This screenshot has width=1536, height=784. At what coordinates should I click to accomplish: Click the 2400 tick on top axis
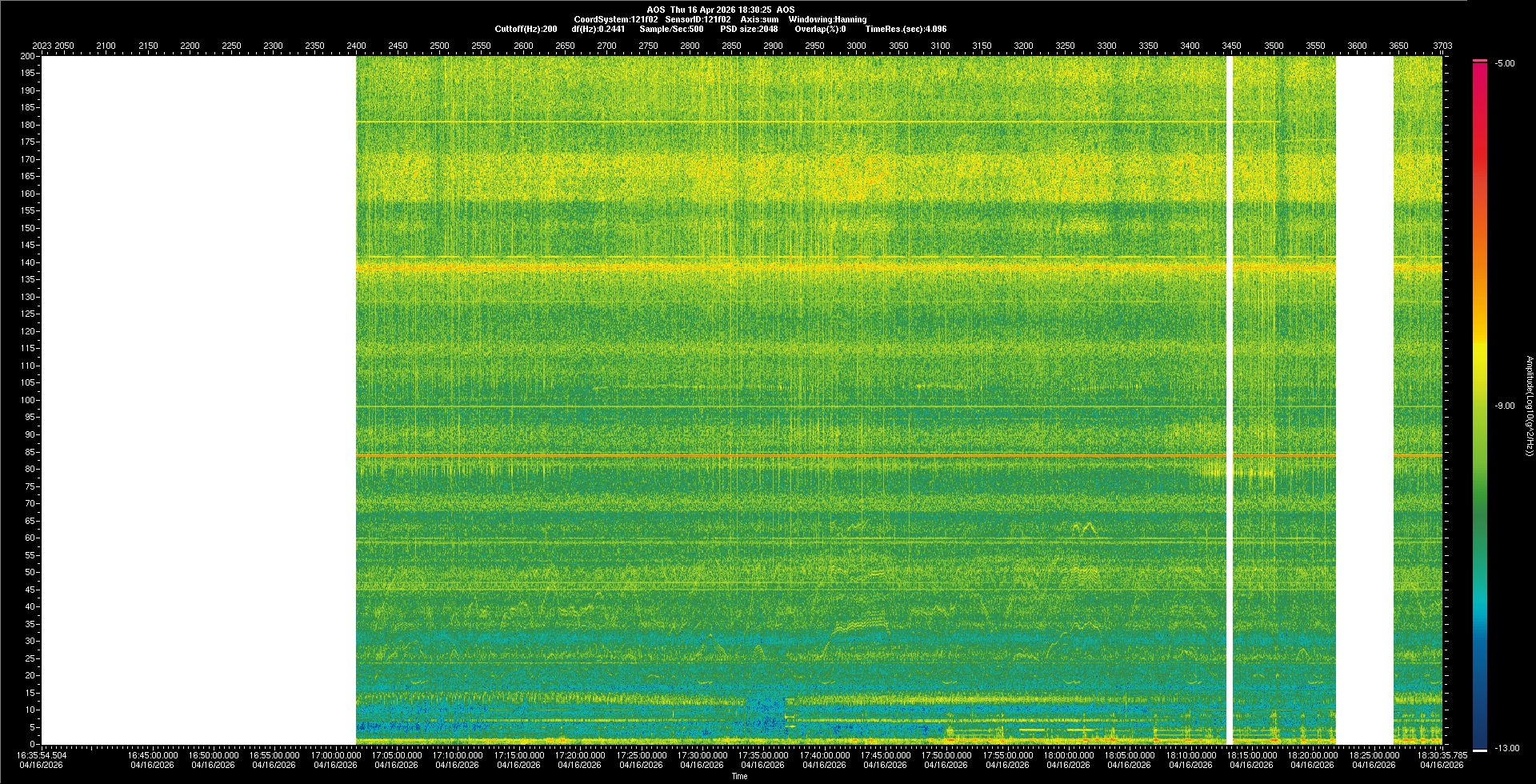tap(356, 46)
